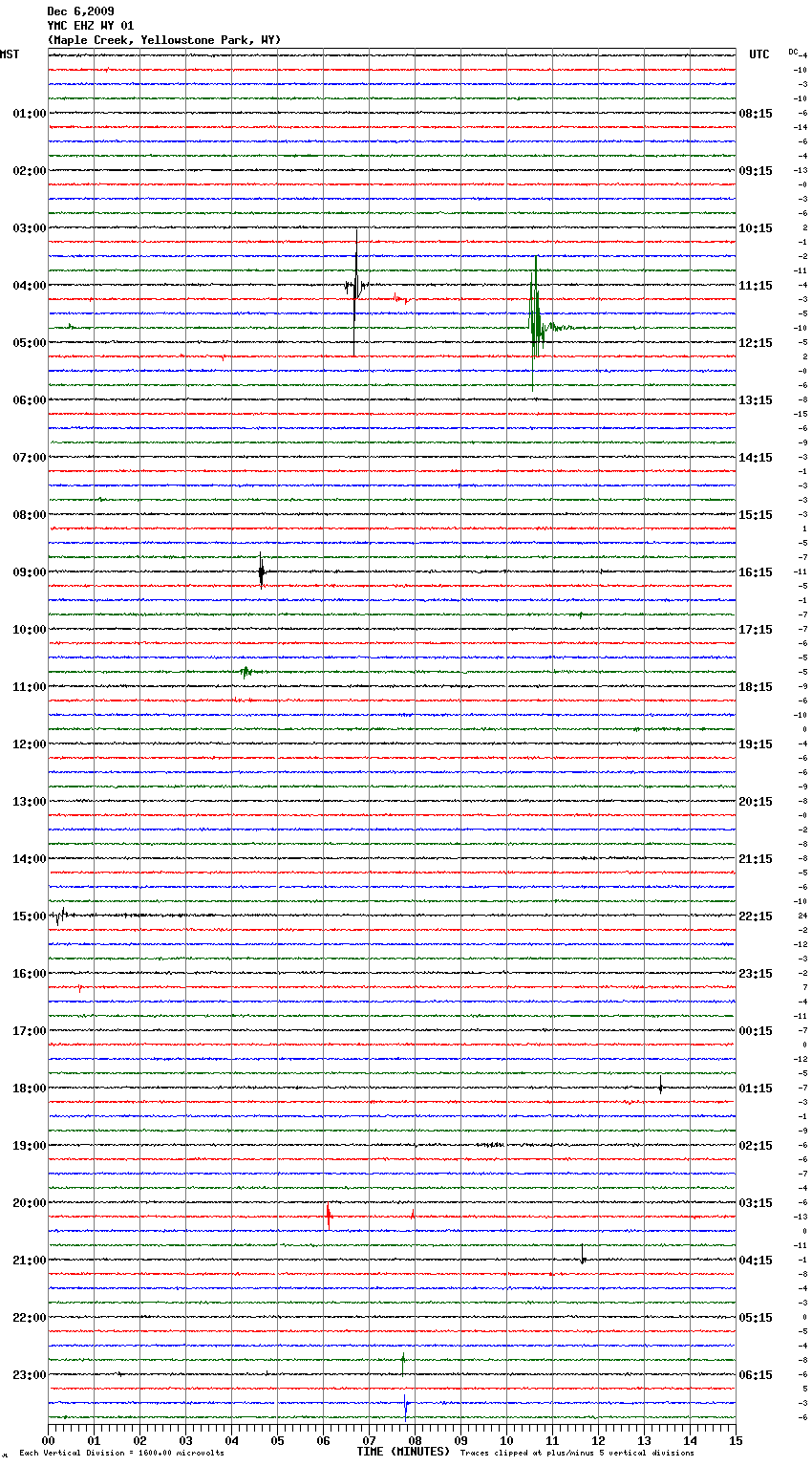Click the '22:15' UTC time label
This screenshot has width=812, height=1466.
pyautogui.click(x=756, y=916)
